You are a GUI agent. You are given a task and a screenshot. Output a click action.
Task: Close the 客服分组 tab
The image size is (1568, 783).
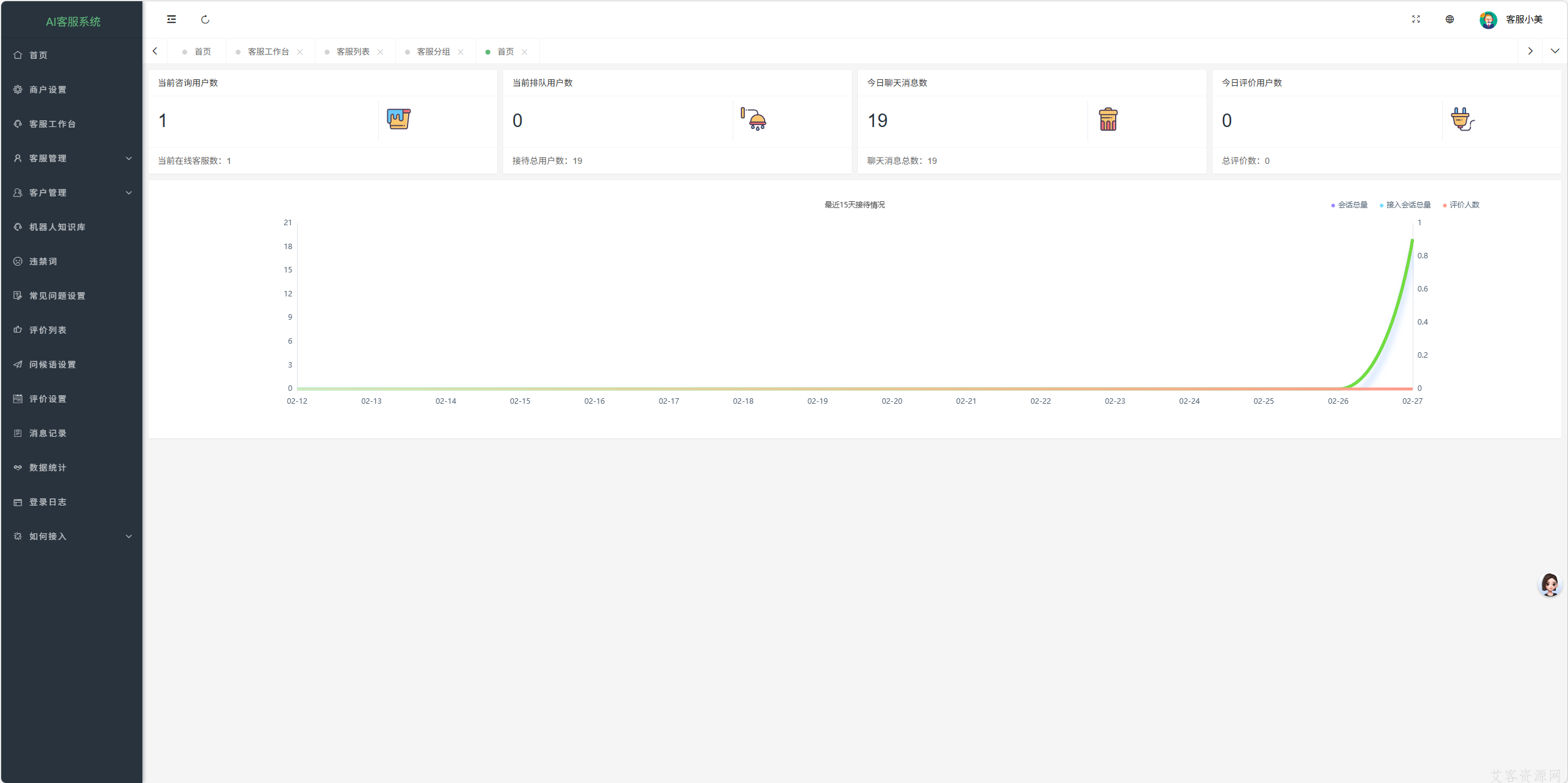[x=461, y=52]
